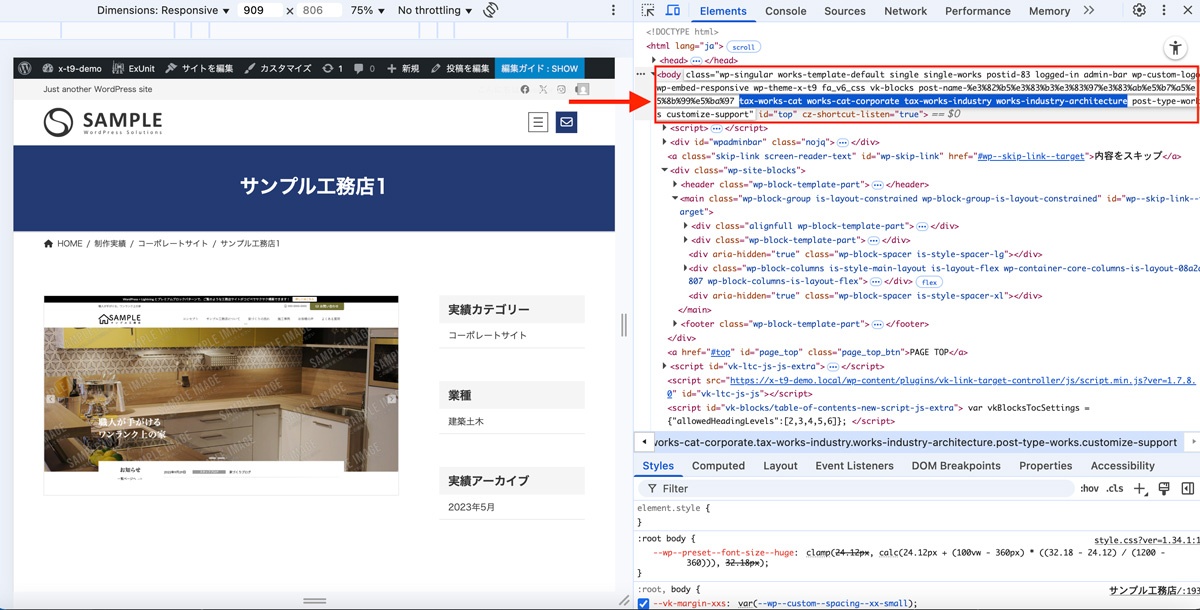This screenshot has height=610, width=1200.
Task: Expand the header element node
Action: point(677,184)
